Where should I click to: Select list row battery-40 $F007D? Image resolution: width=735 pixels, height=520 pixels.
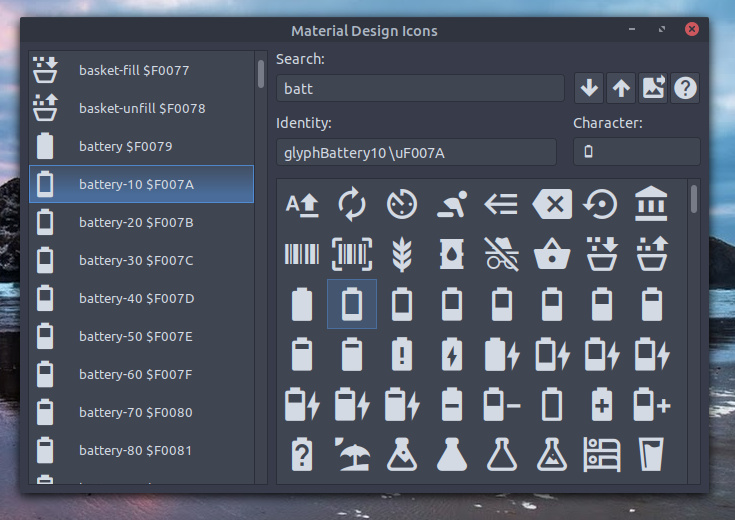pos(141,298)
